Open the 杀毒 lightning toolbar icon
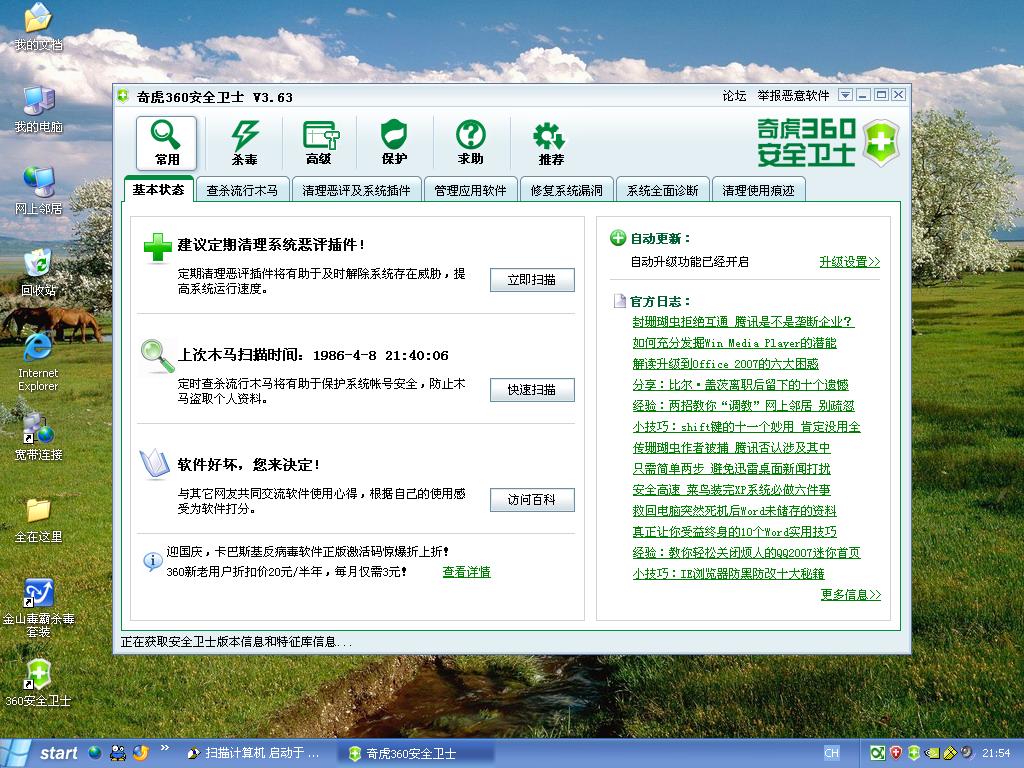Image resolution: width=1024 pixels, height=768 pixels. 244,142
